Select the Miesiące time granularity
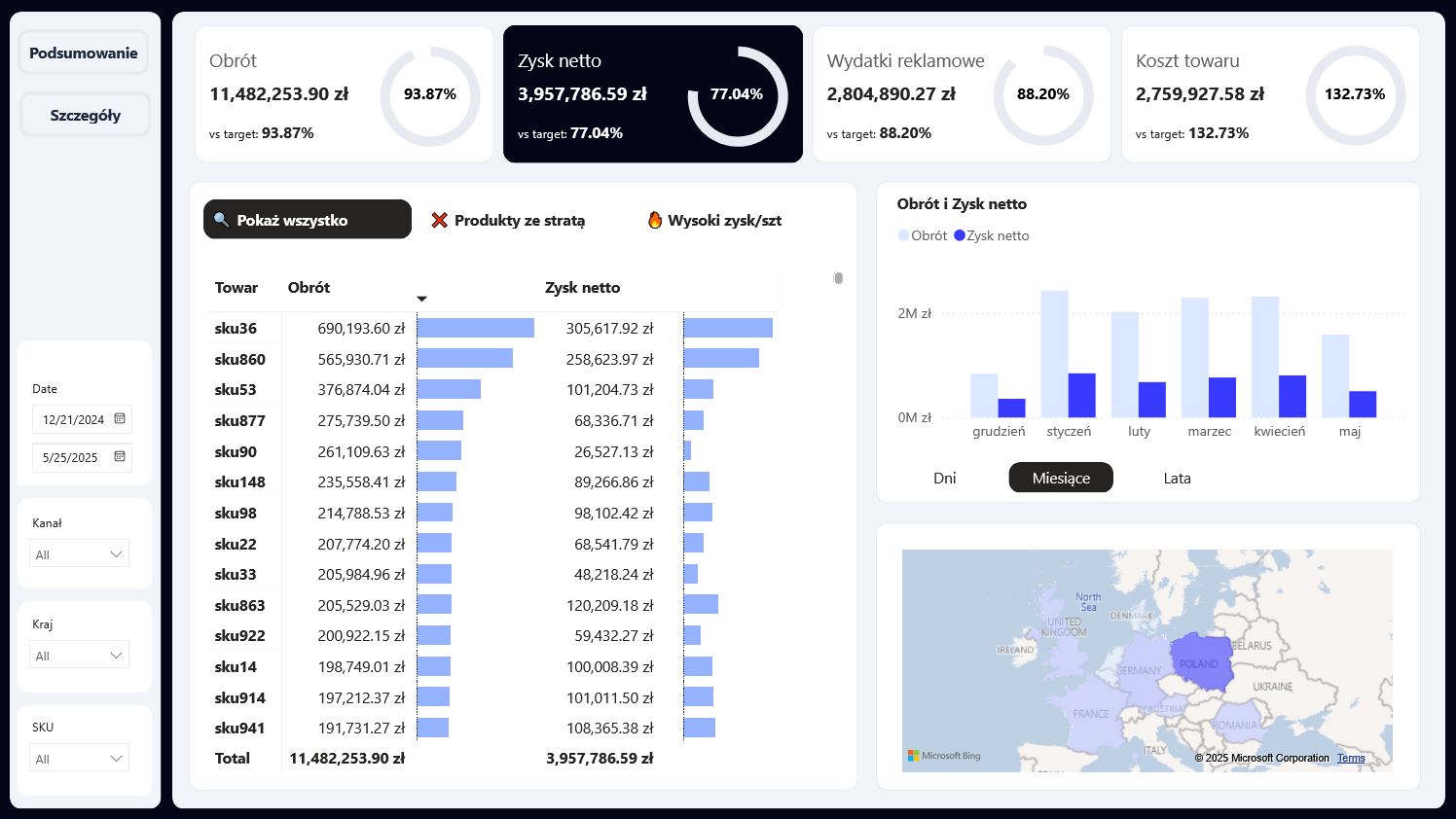Image resolution: width=1456 pixels, height=819 pixels. 1061,478
